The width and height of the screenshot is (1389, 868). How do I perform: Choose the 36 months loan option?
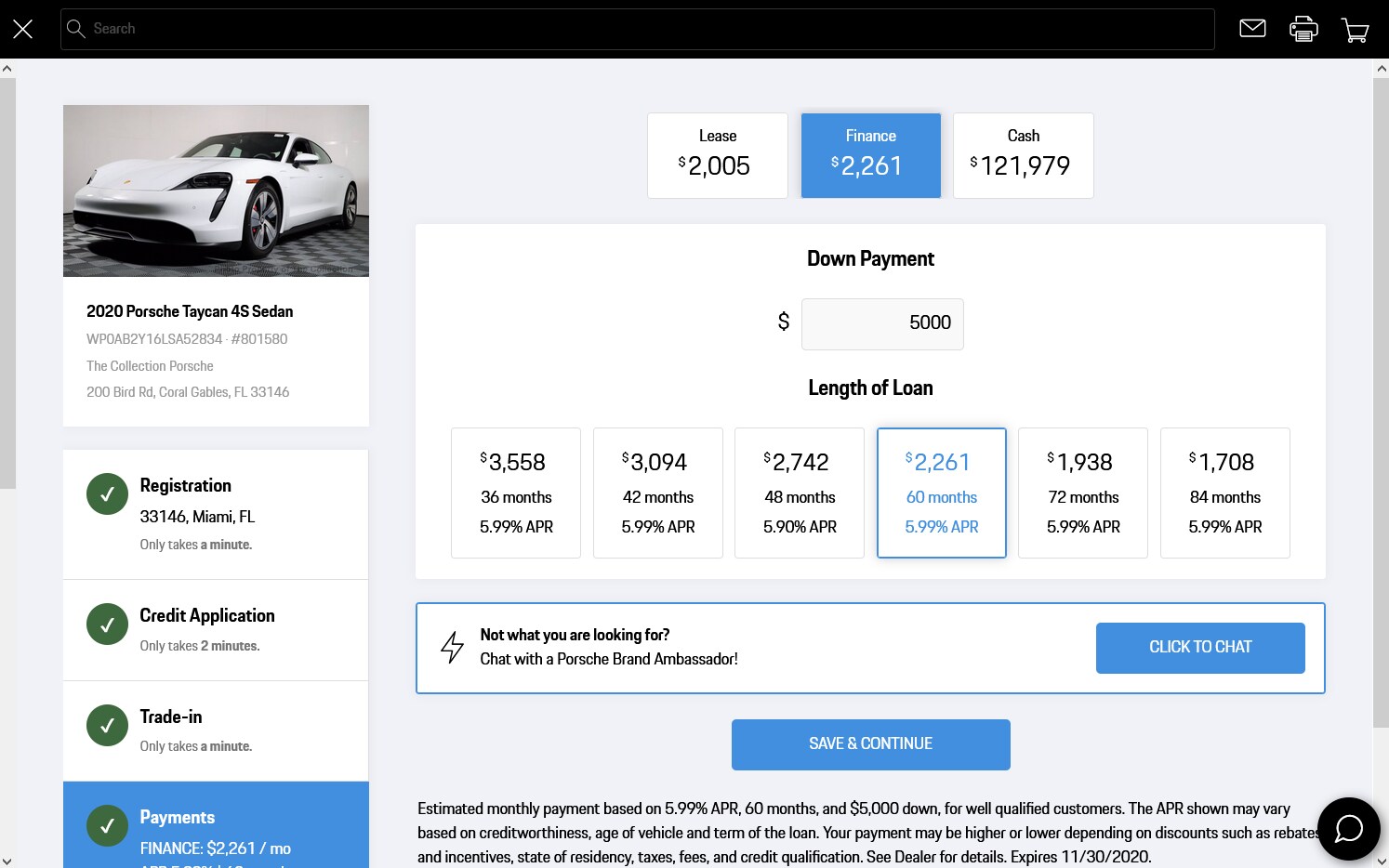516,493
